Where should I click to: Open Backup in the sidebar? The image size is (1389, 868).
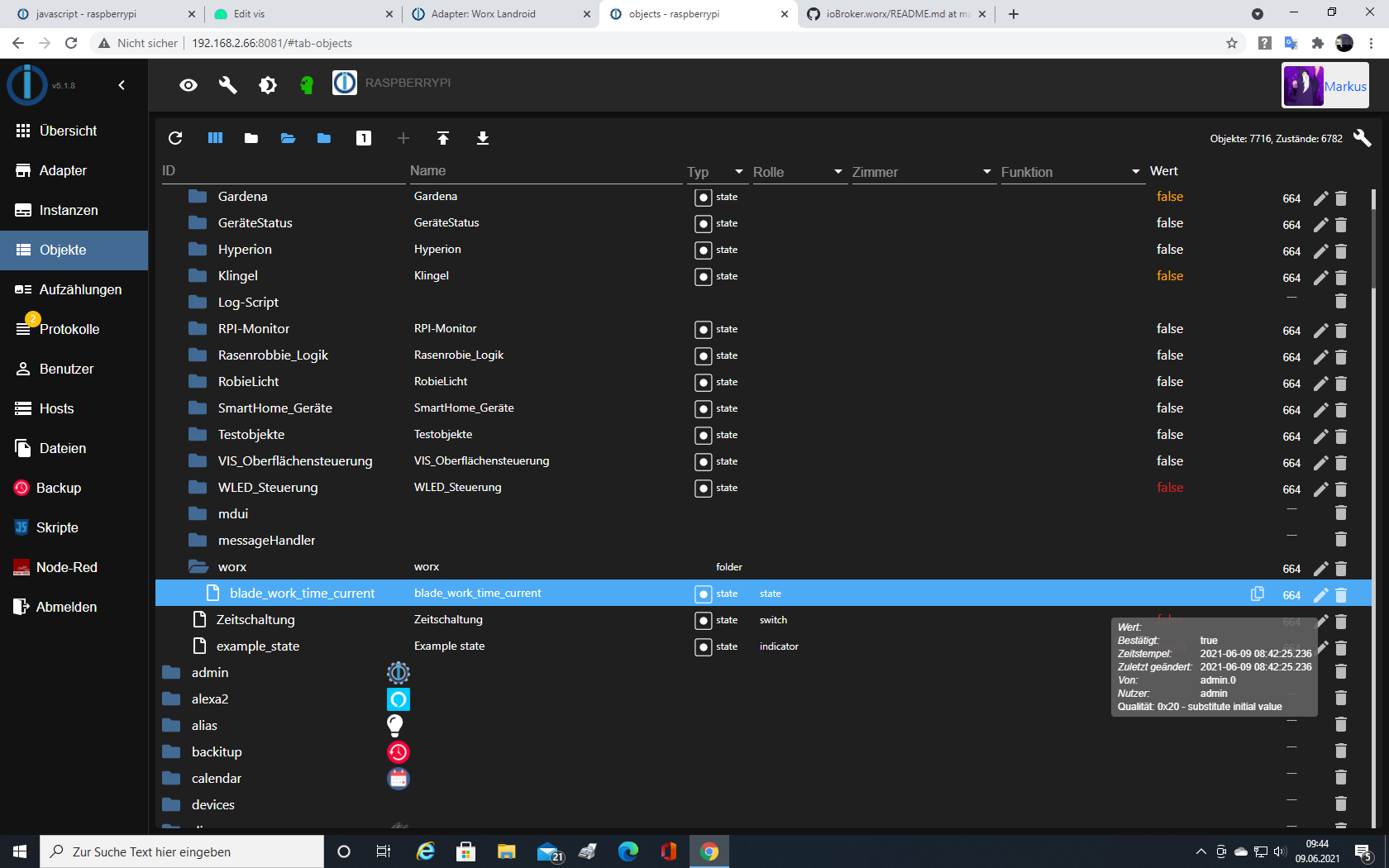click(74, 489)
